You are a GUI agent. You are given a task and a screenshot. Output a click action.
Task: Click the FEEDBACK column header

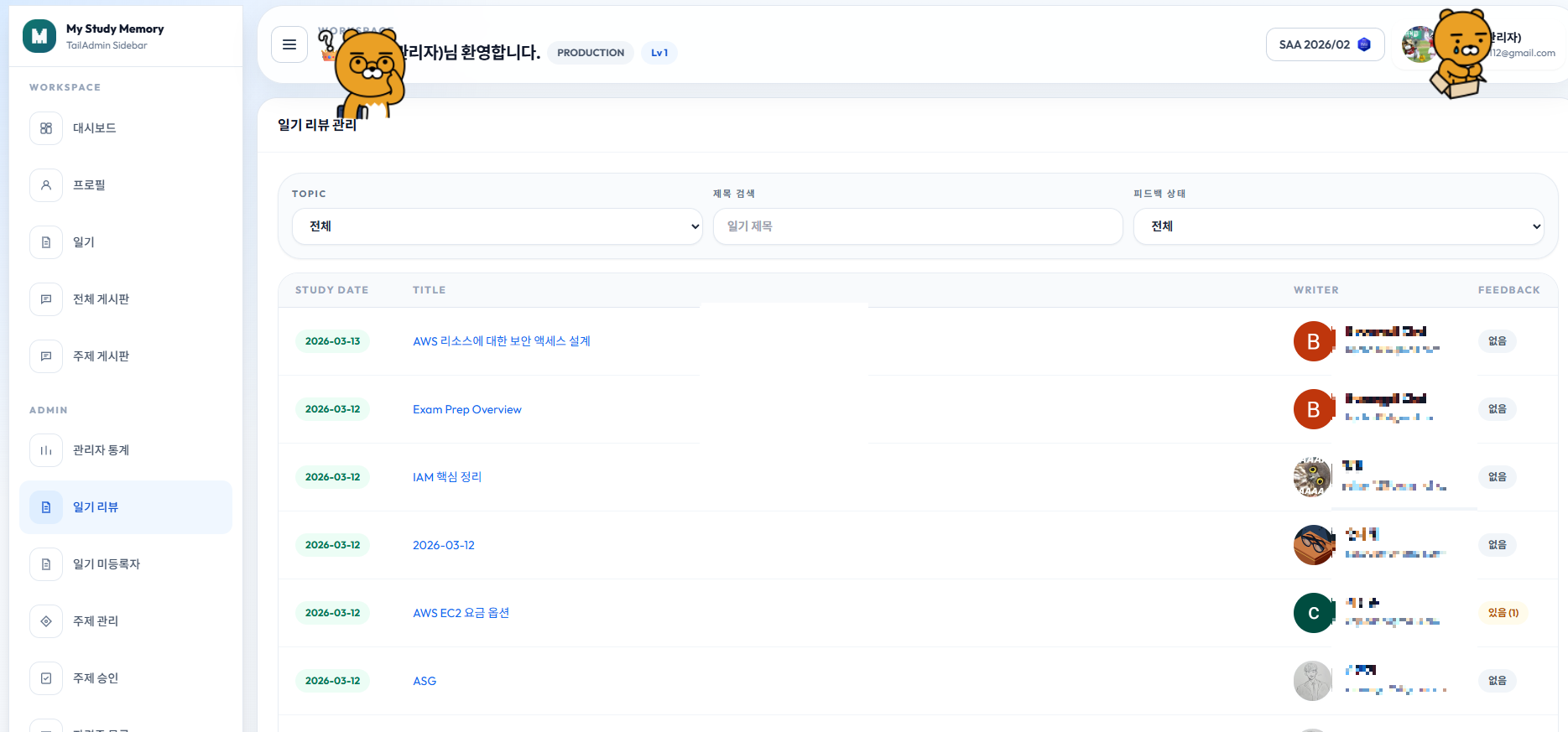1509,290
